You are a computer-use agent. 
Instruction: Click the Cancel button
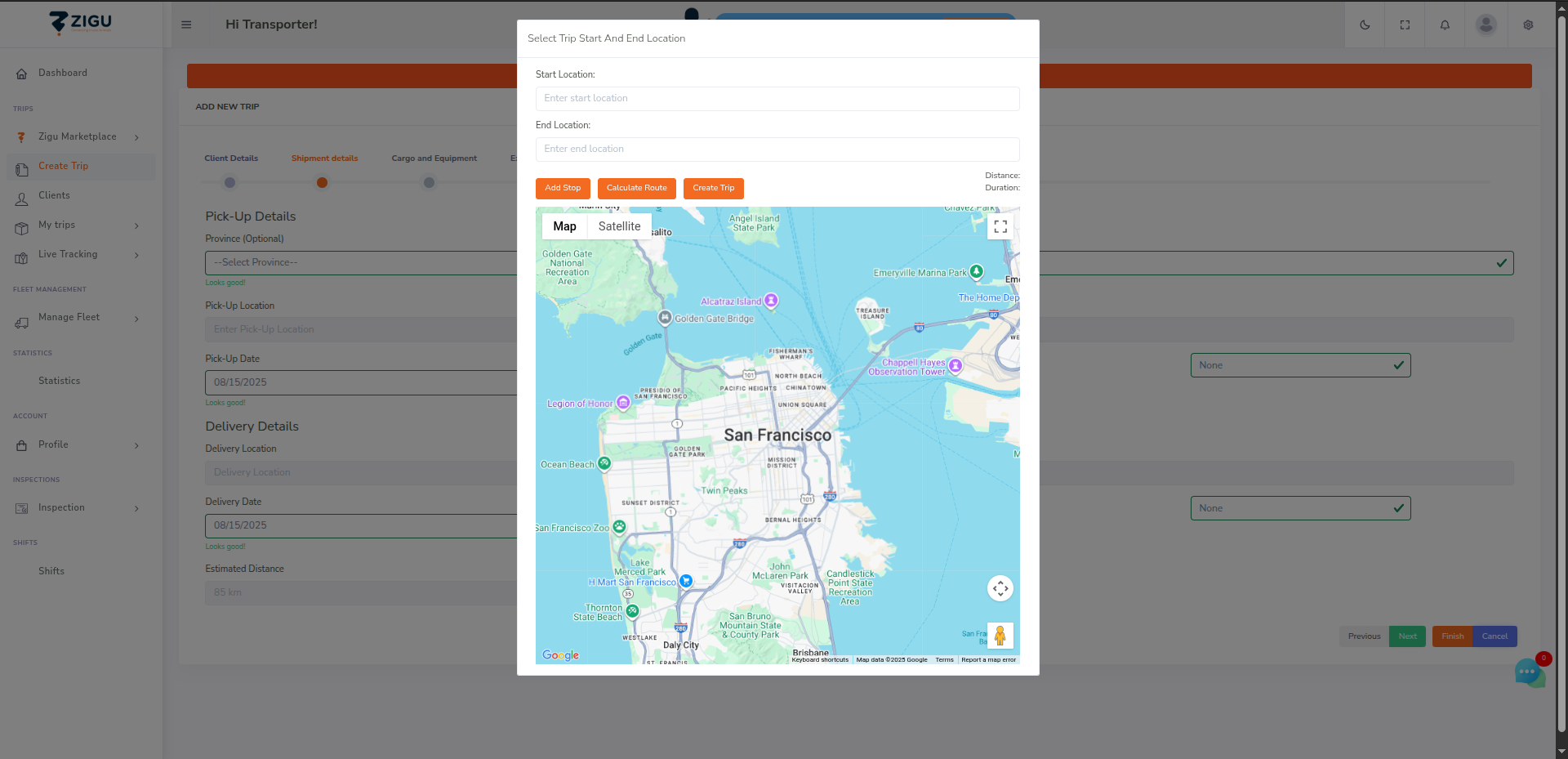click(x=1494, y=636)
